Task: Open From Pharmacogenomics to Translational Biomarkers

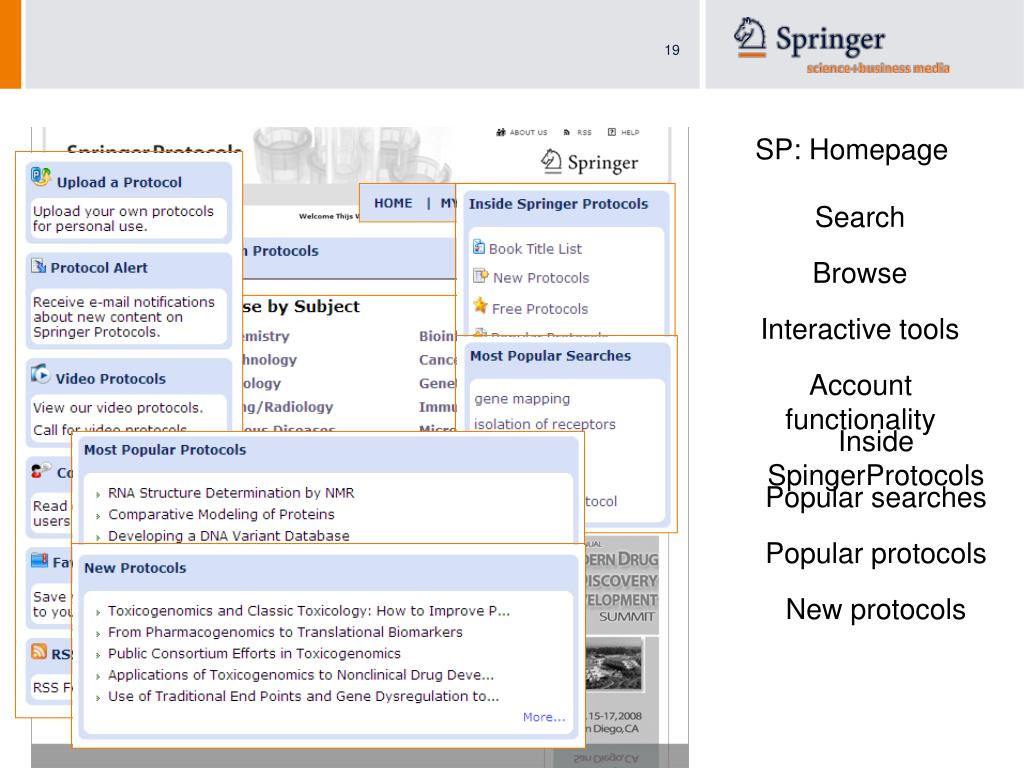Action: coord(285,632)
